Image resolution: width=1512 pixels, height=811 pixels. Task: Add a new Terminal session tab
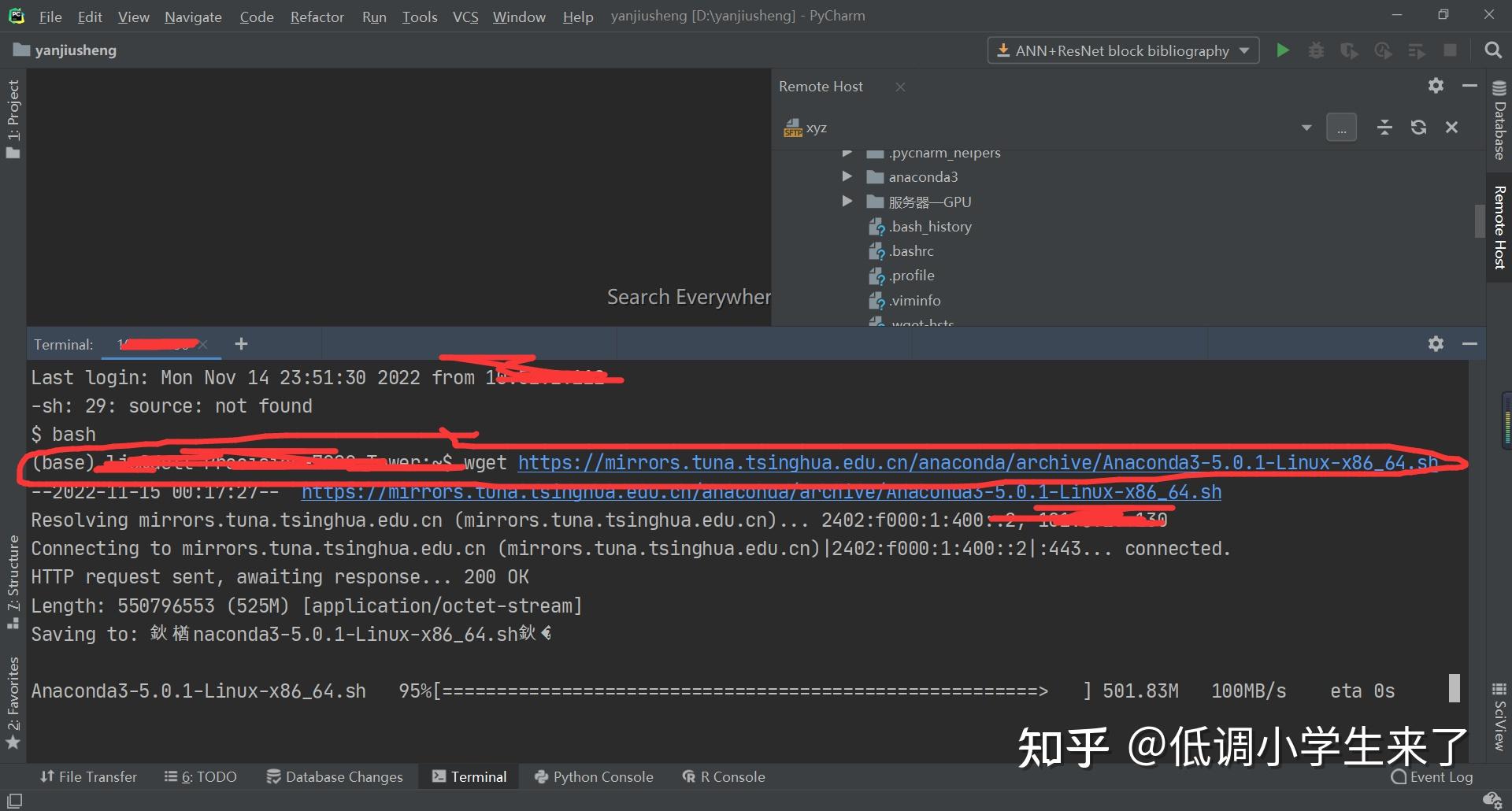pyautogui.click(x=241, y=344)
